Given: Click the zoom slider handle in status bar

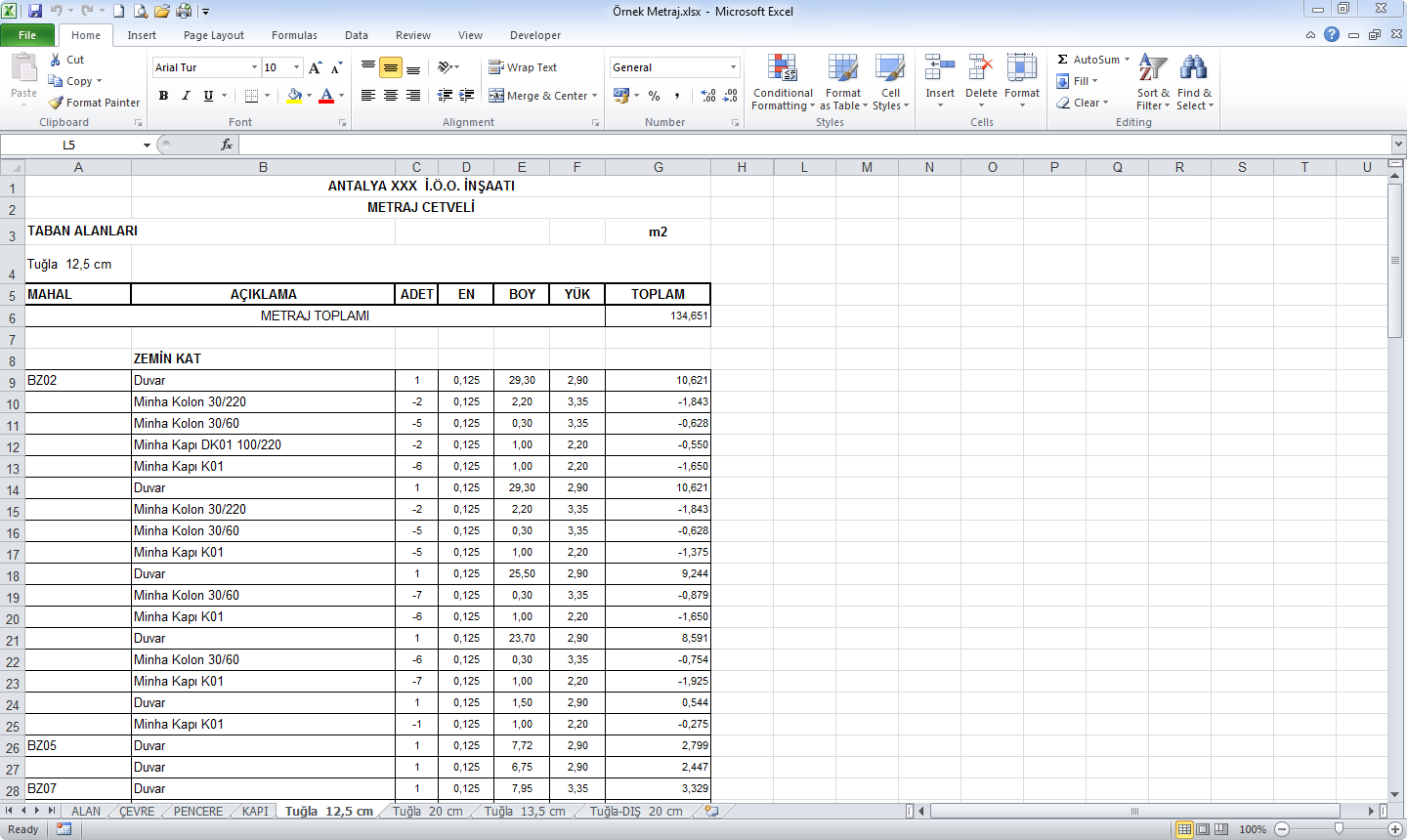Looking at the screenshot, I should pyautogui.click(x=1339, y=829).
